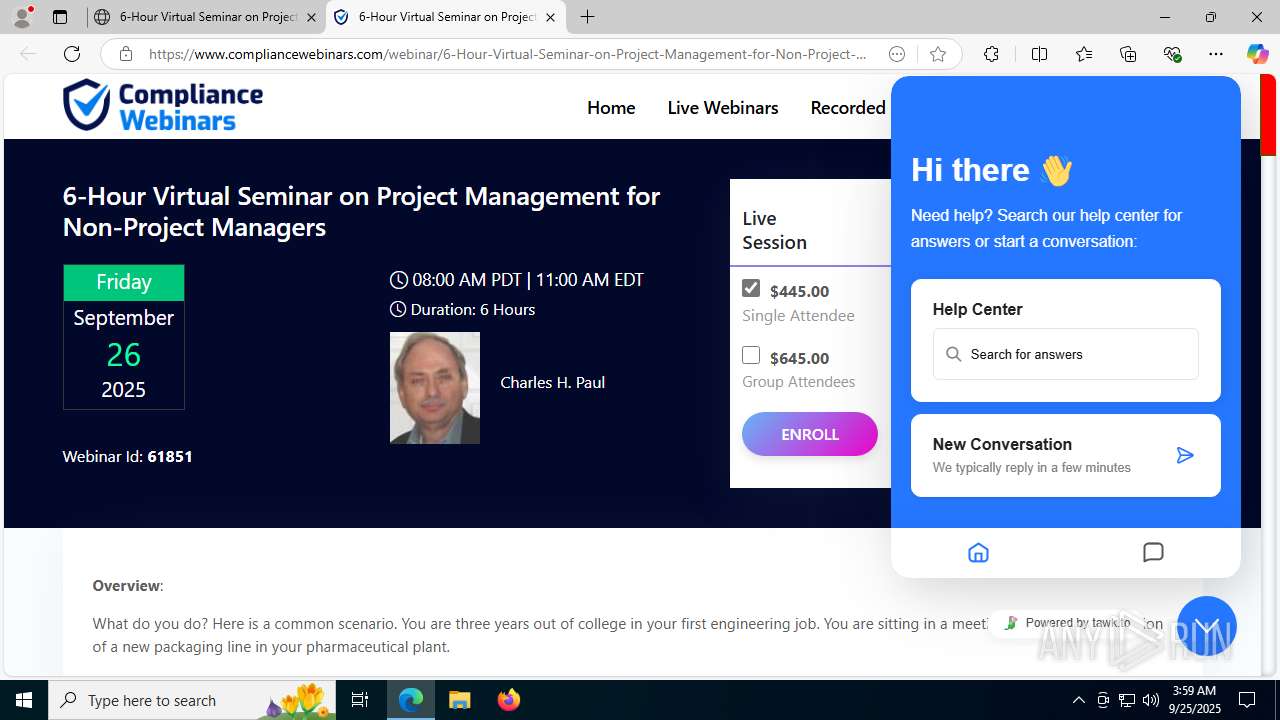Image resolution: width=1280 pixels, height=720 pixels.
Task: Click the Windows taskbar search box
Action: click(192, 700)
